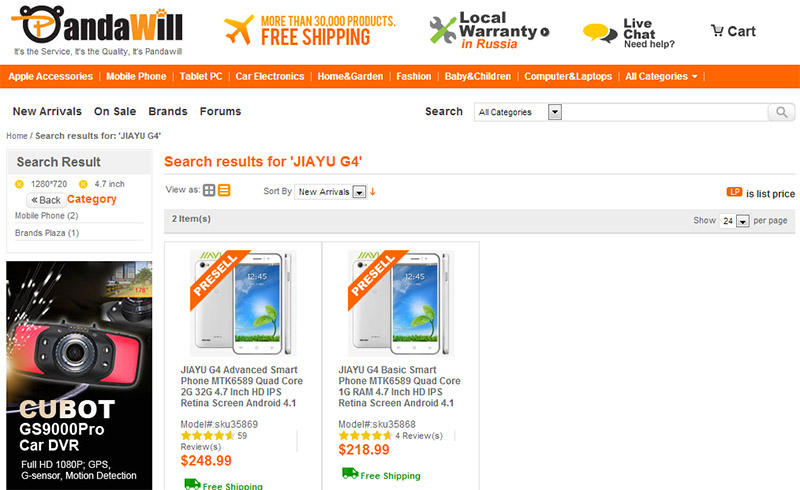
Task: Open the Sort By New Arrivals dropdown
Action: click(x=330, y=192)
